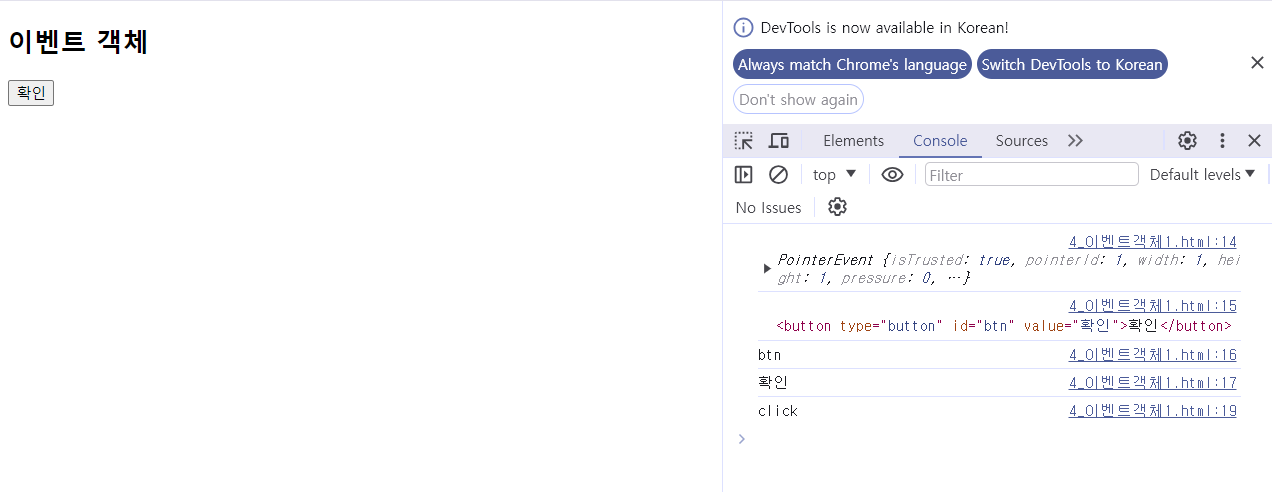Image resolution: width=1272 pixels, height=492 pixels.
Task: Click the logged button element markup
Action: pos(1003,326)
